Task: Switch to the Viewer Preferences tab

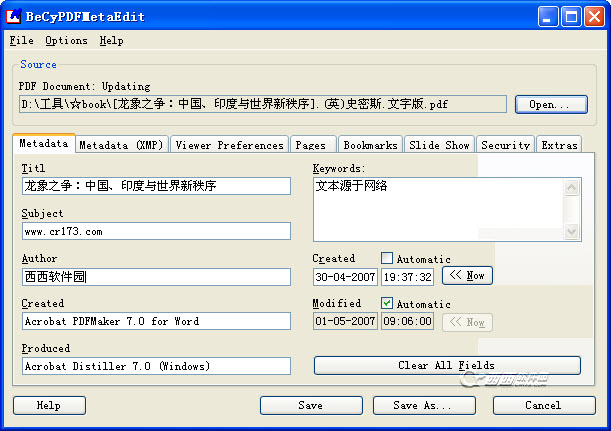Action: point(229,145)
